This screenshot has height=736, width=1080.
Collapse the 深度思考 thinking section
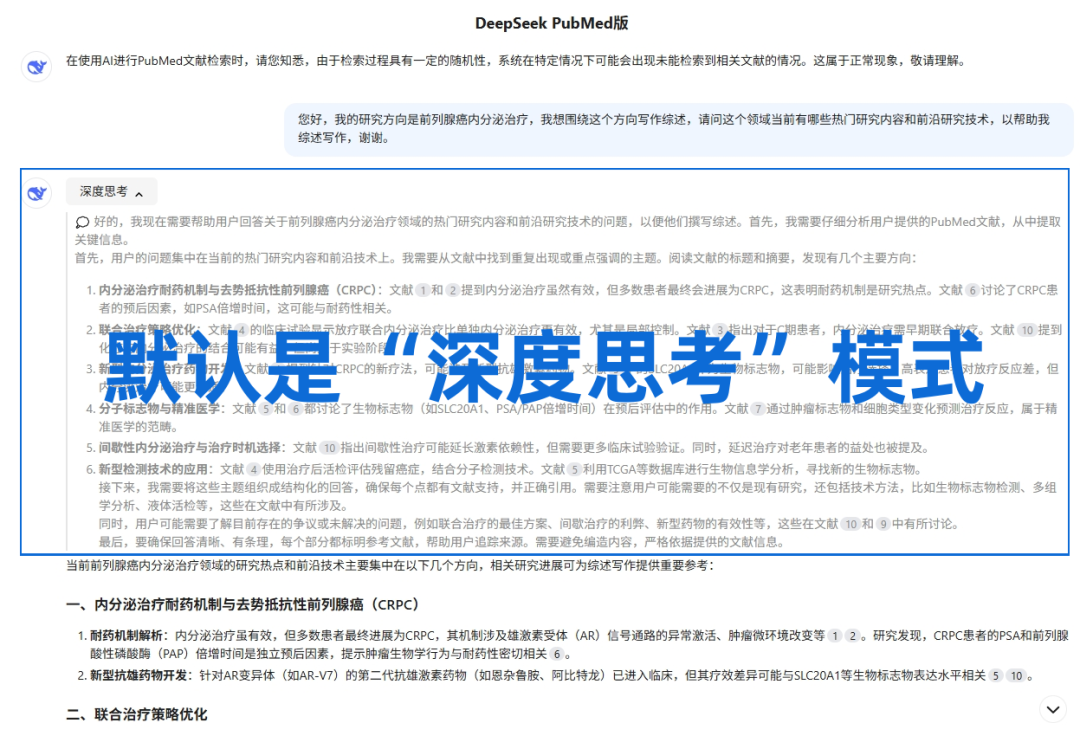[x=112, y=192]
